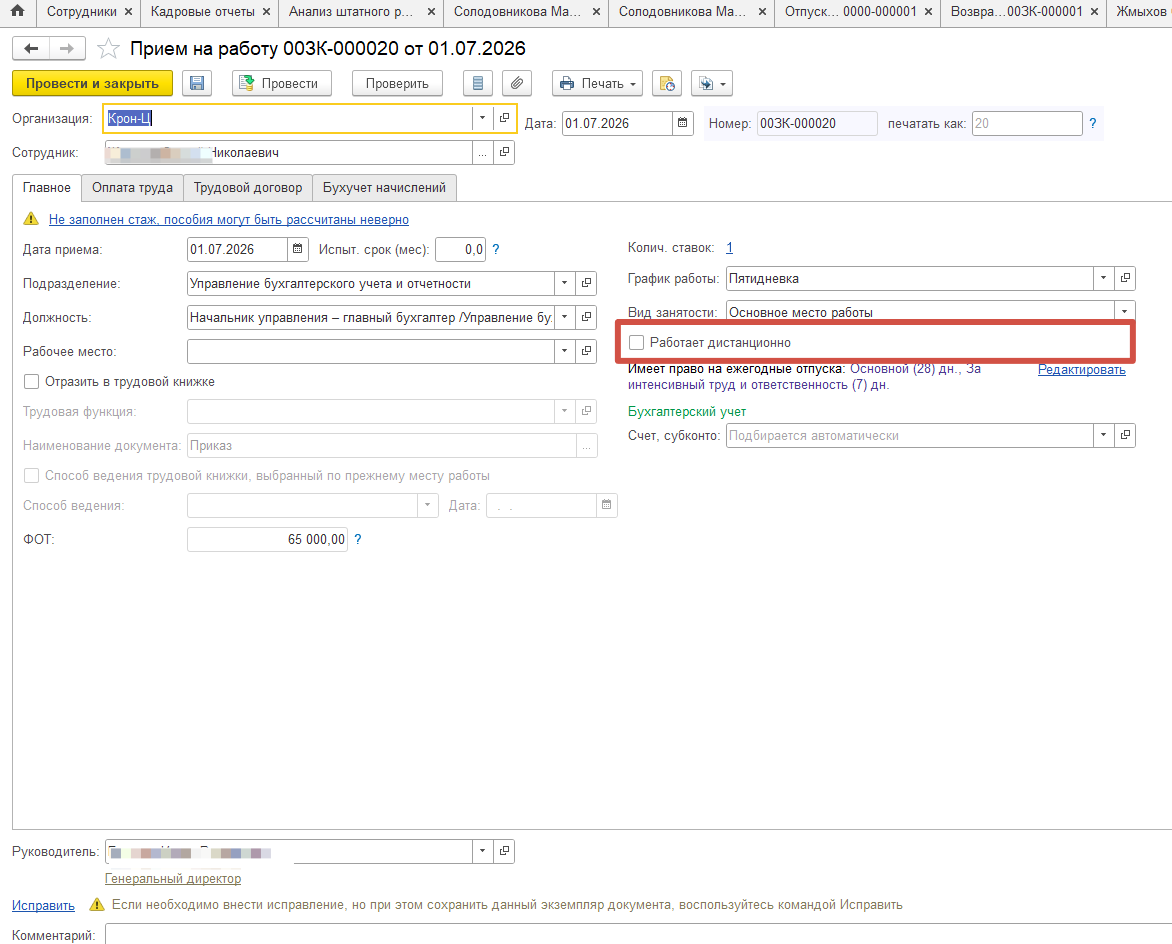Open create-based-on dropdown button
This screenshot has height=944, width=1172.
pyautogui.click(x=712, y=83)
